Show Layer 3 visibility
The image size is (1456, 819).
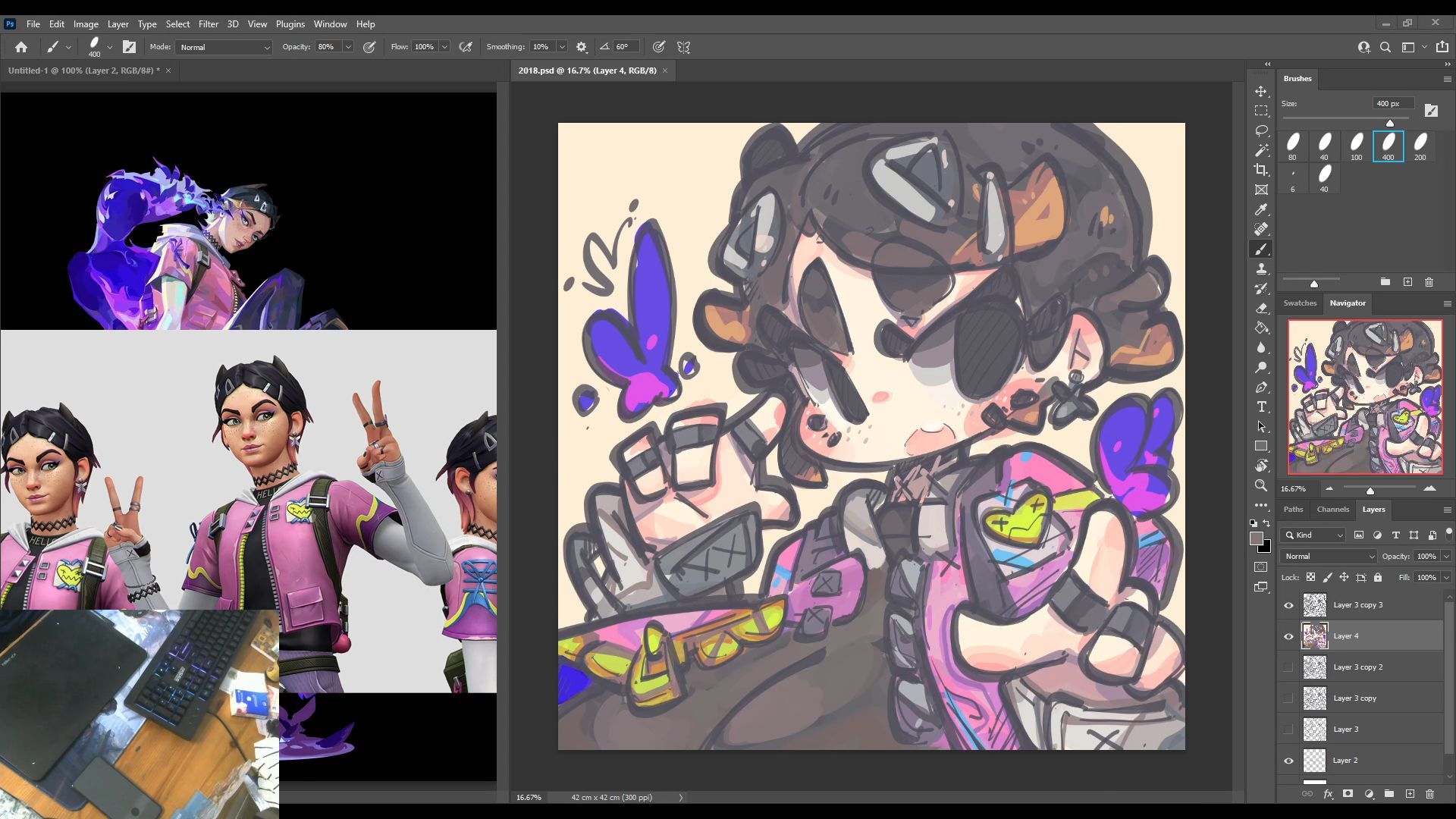coord(1288,730)
